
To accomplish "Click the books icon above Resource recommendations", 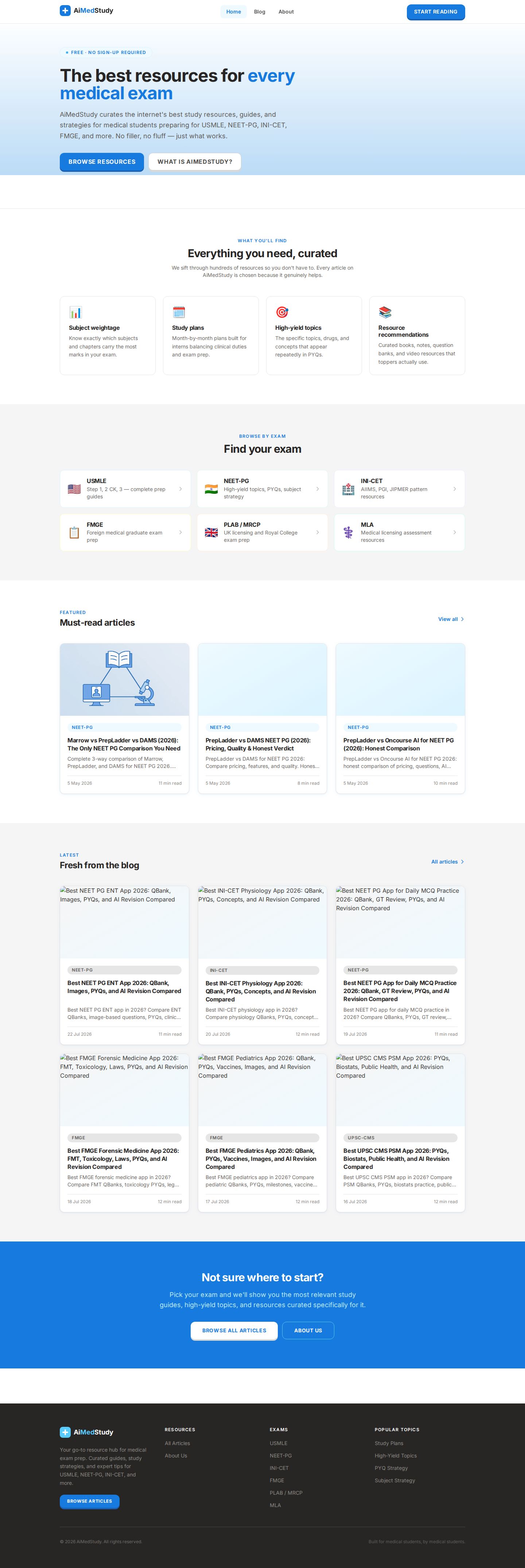I will pos(385,312).
